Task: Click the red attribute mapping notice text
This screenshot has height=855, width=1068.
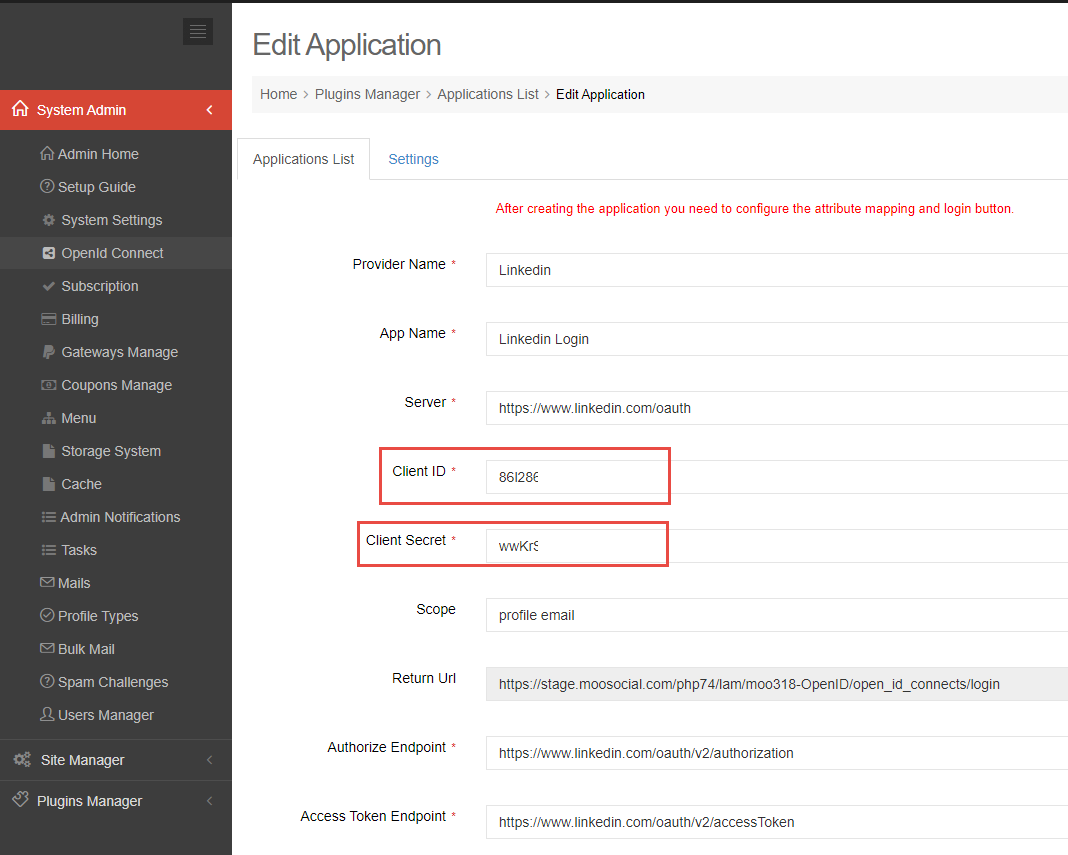Action: click(754, 208)
